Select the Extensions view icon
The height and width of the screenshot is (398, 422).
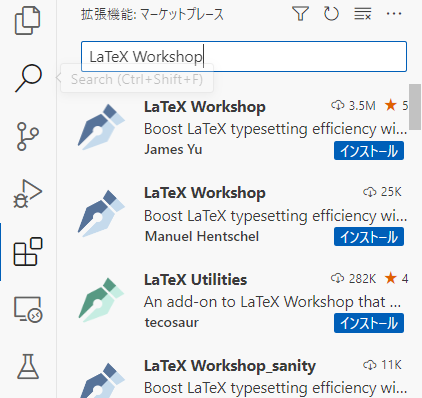[x=28, y=252]
